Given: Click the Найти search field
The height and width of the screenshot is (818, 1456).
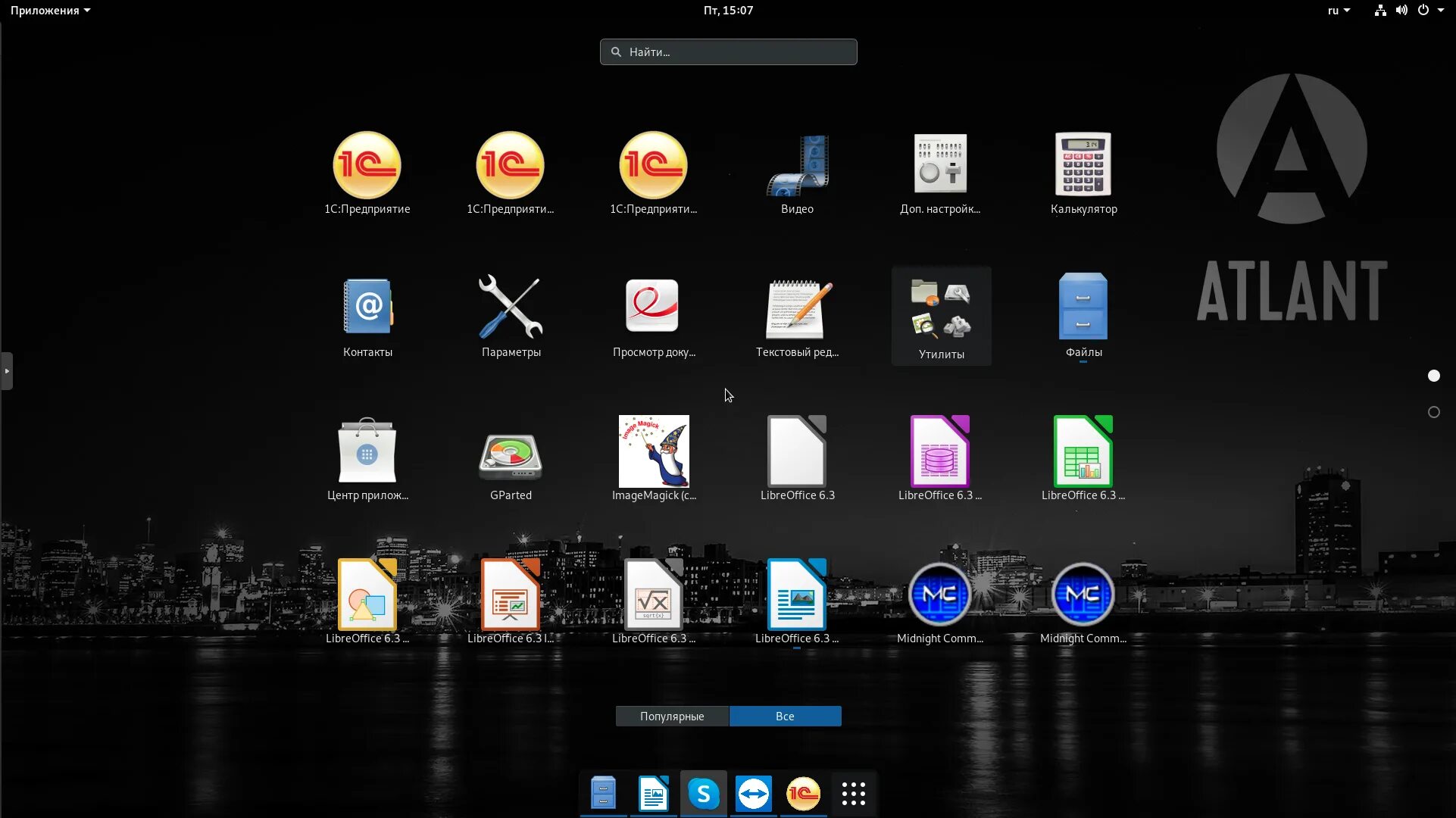Looking at the screenshot, I should [729, 52].
